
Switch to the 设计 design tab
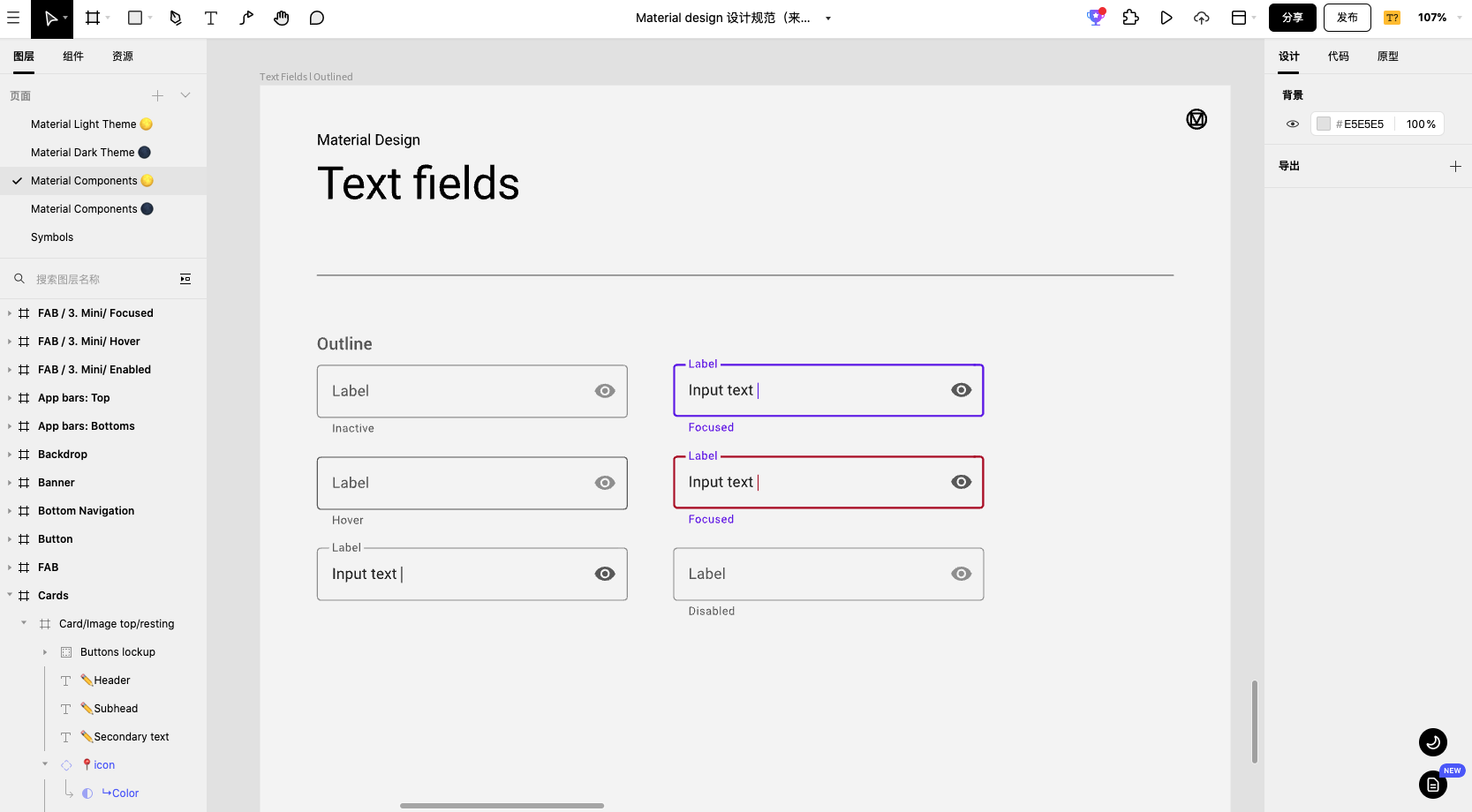coord(1289,56)
